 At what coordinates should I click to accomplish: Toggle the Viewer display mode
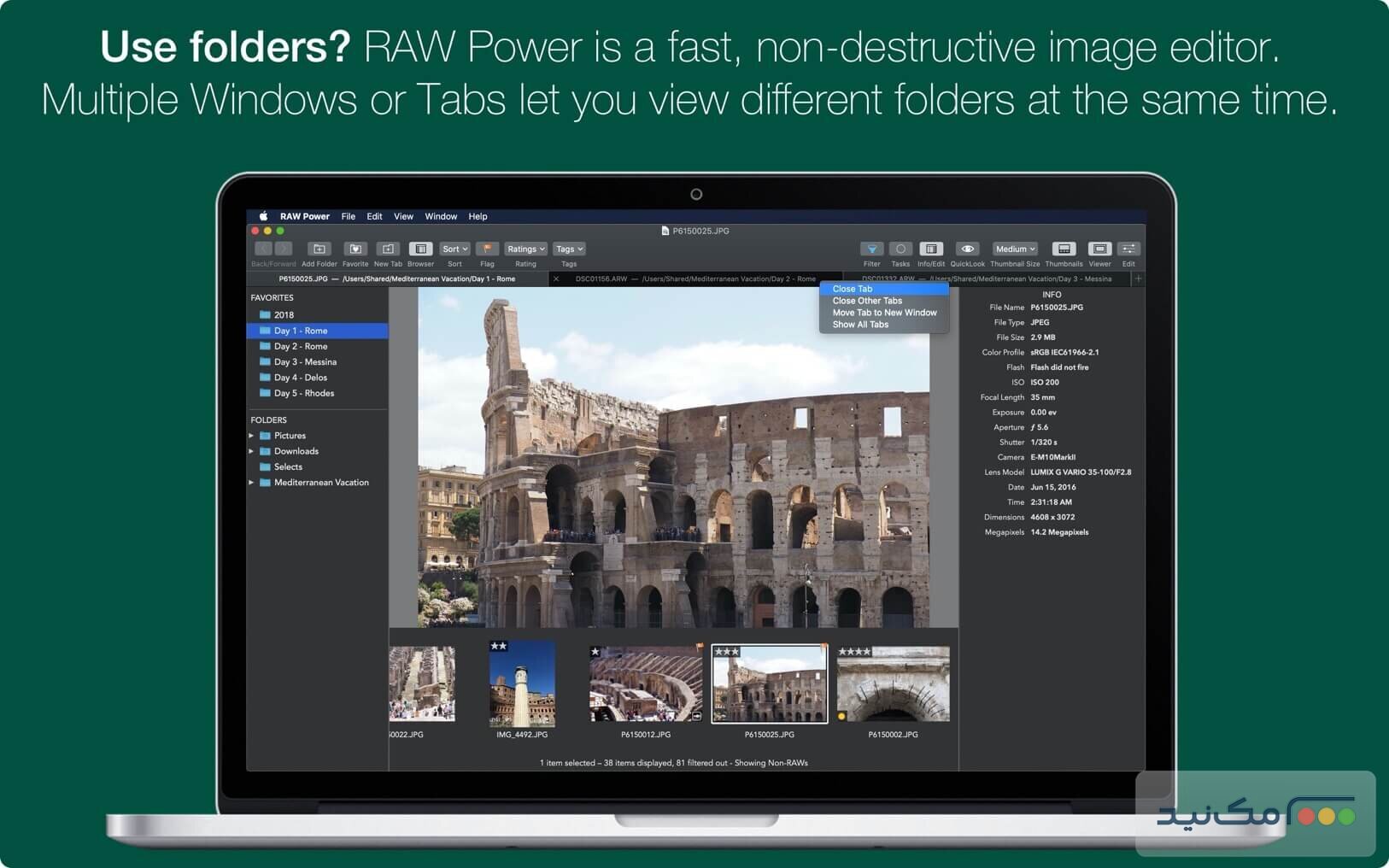click(x=1099, y=249)
